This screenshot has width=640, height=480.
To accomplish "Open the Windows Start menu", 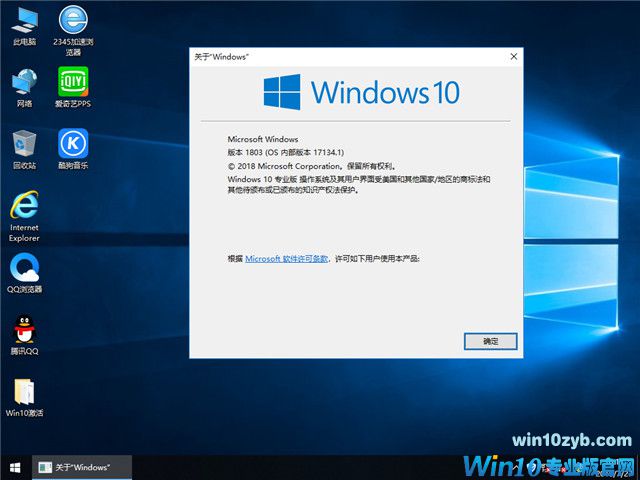I will click(15, 467).
